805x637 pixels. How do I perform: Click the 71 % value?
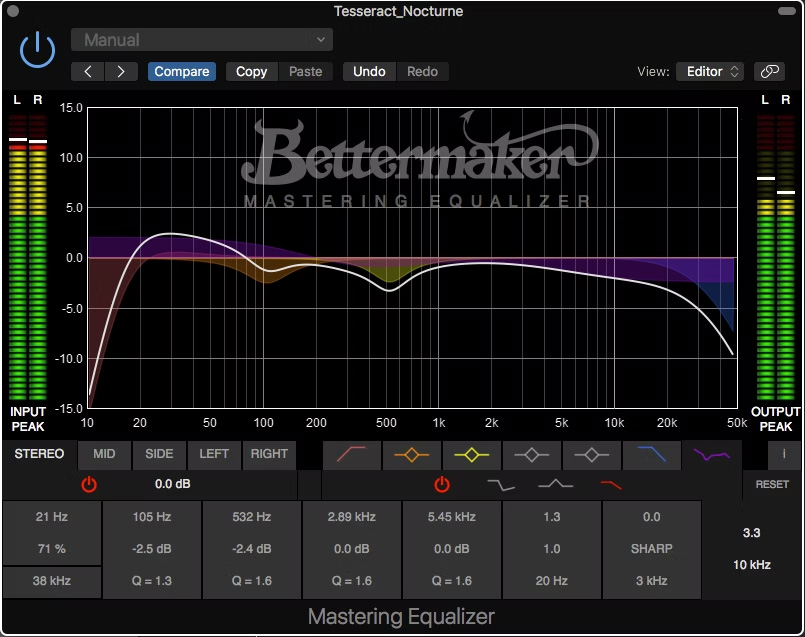pyautogui.click(x=52, y=549)
